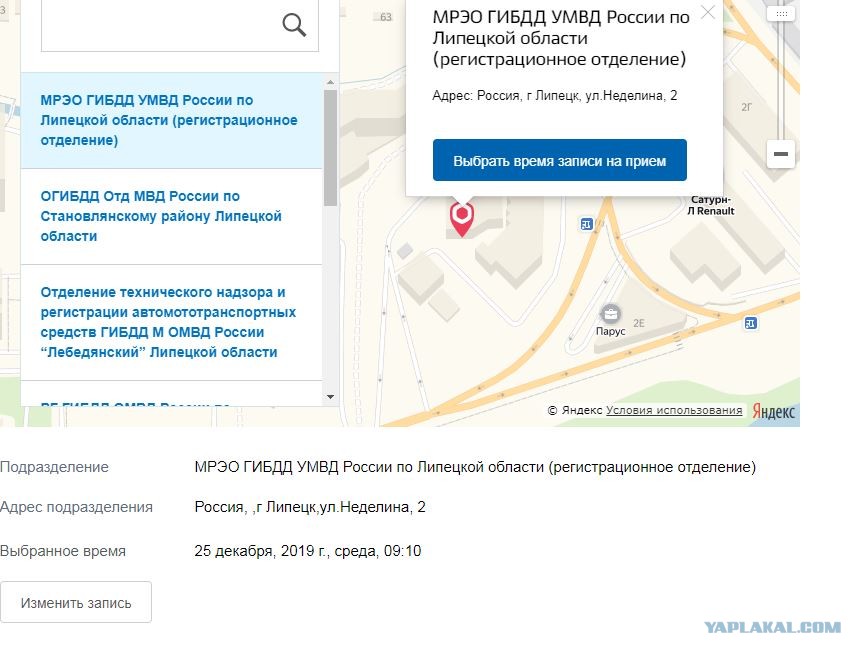Focus the department search input field
The height and width of the screenshot is (657, 867).
[180, 25]
